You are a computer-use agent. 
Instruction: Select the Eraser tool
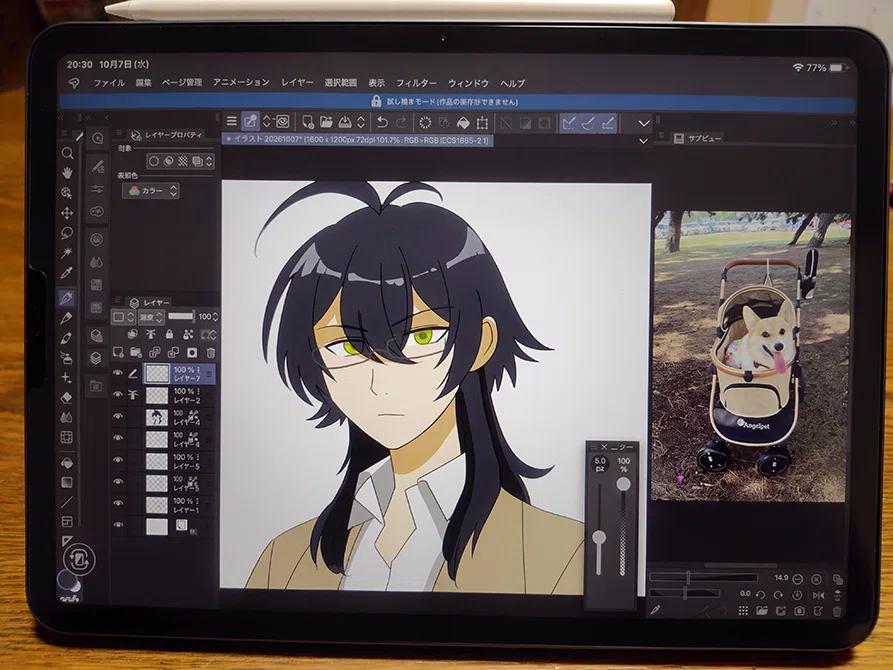click(67, 397)
